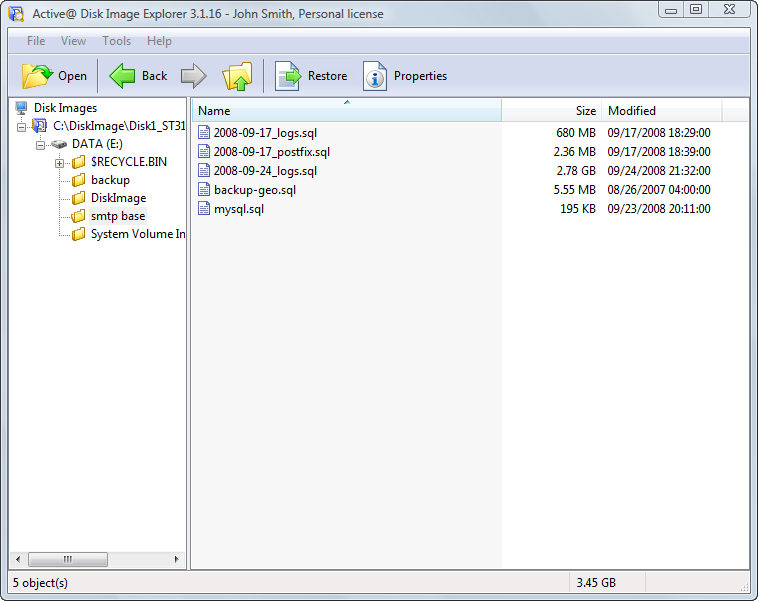Click the tree horizontal scrollbar thumb
Image resolution: width=758 pixels, height=601 pixels.
coord(68,559)
